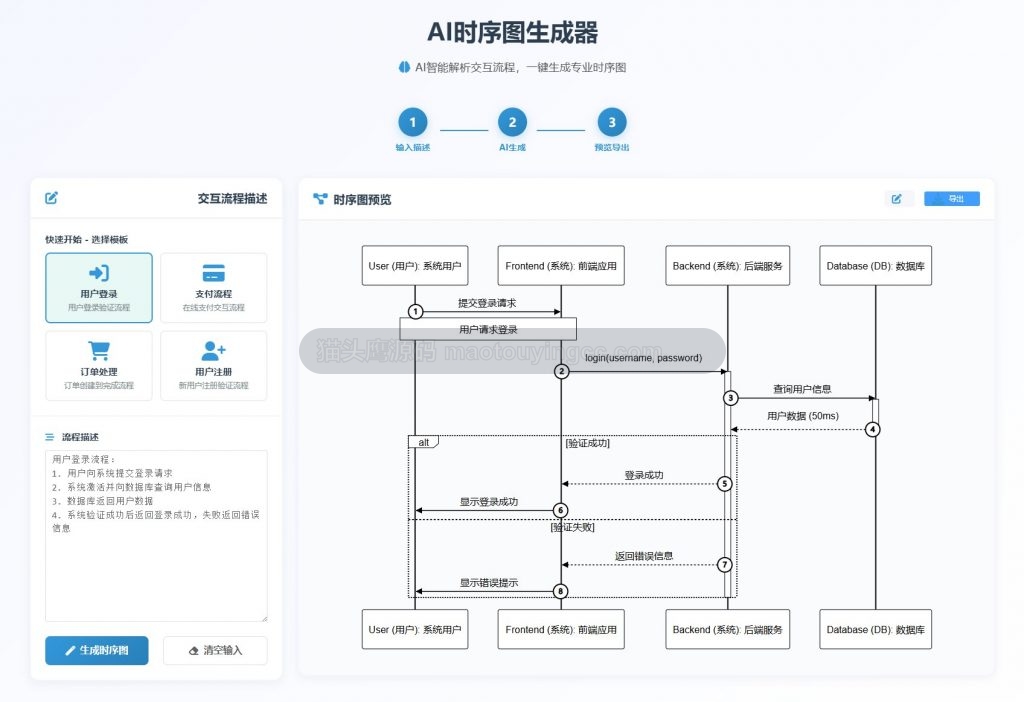The height and width of the screenshot is (702, 1024).
Task: Click the [验证成功] condition label
Action: pyautogui.click(x=588, y=443)
